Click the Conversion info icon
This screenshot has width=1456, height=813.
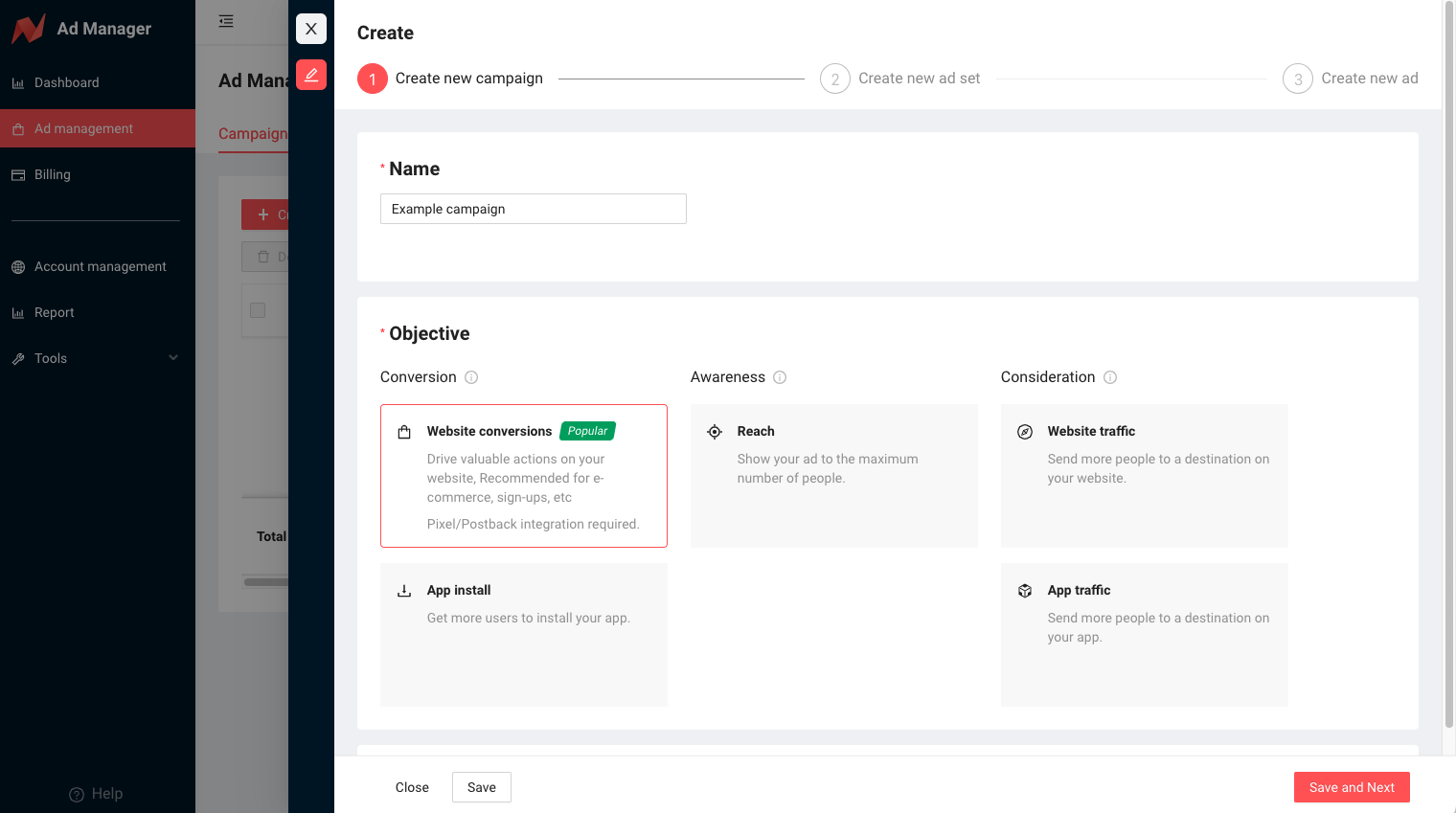[471, 377]
